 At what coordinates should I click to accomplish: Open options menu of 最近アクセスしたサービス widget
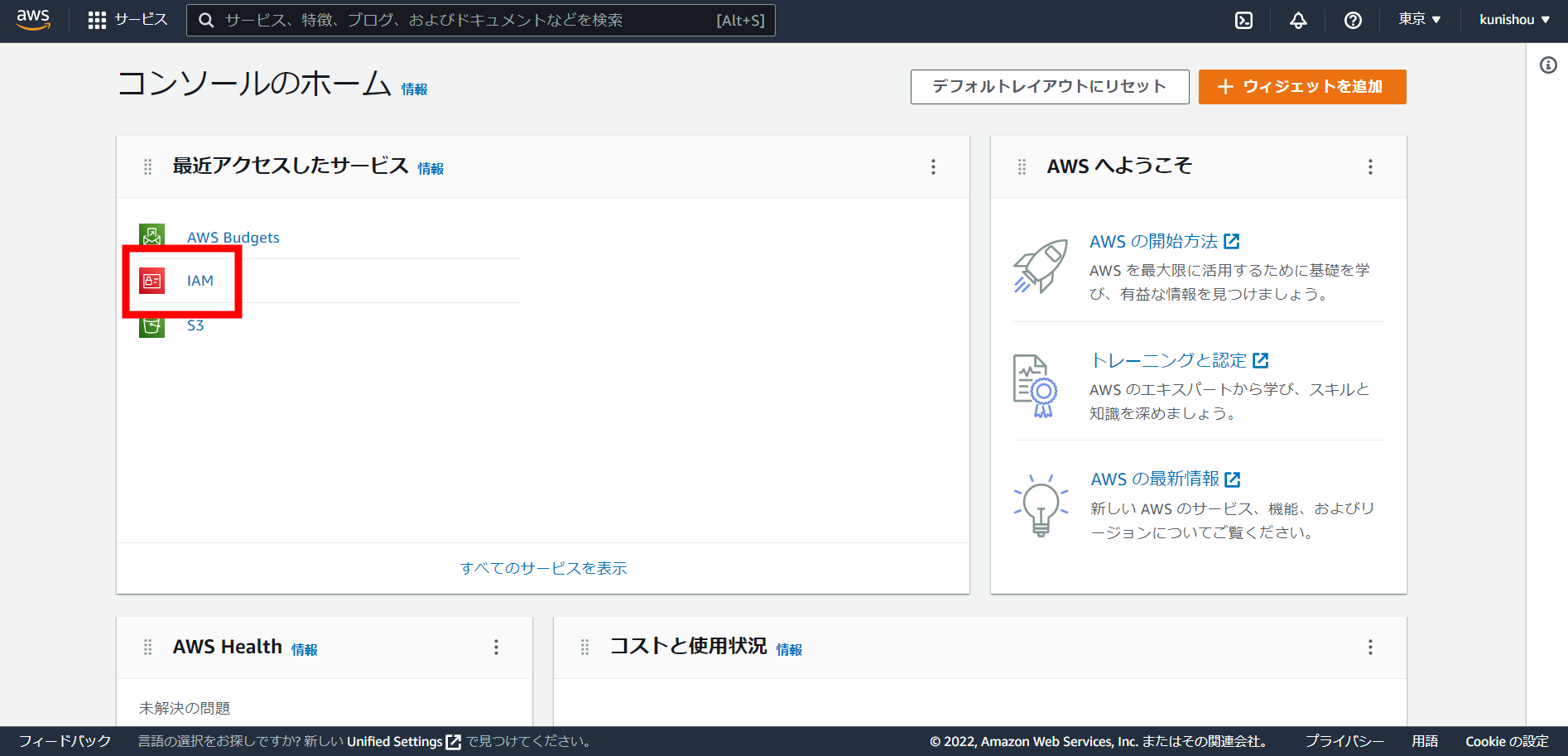click(933, 166)
